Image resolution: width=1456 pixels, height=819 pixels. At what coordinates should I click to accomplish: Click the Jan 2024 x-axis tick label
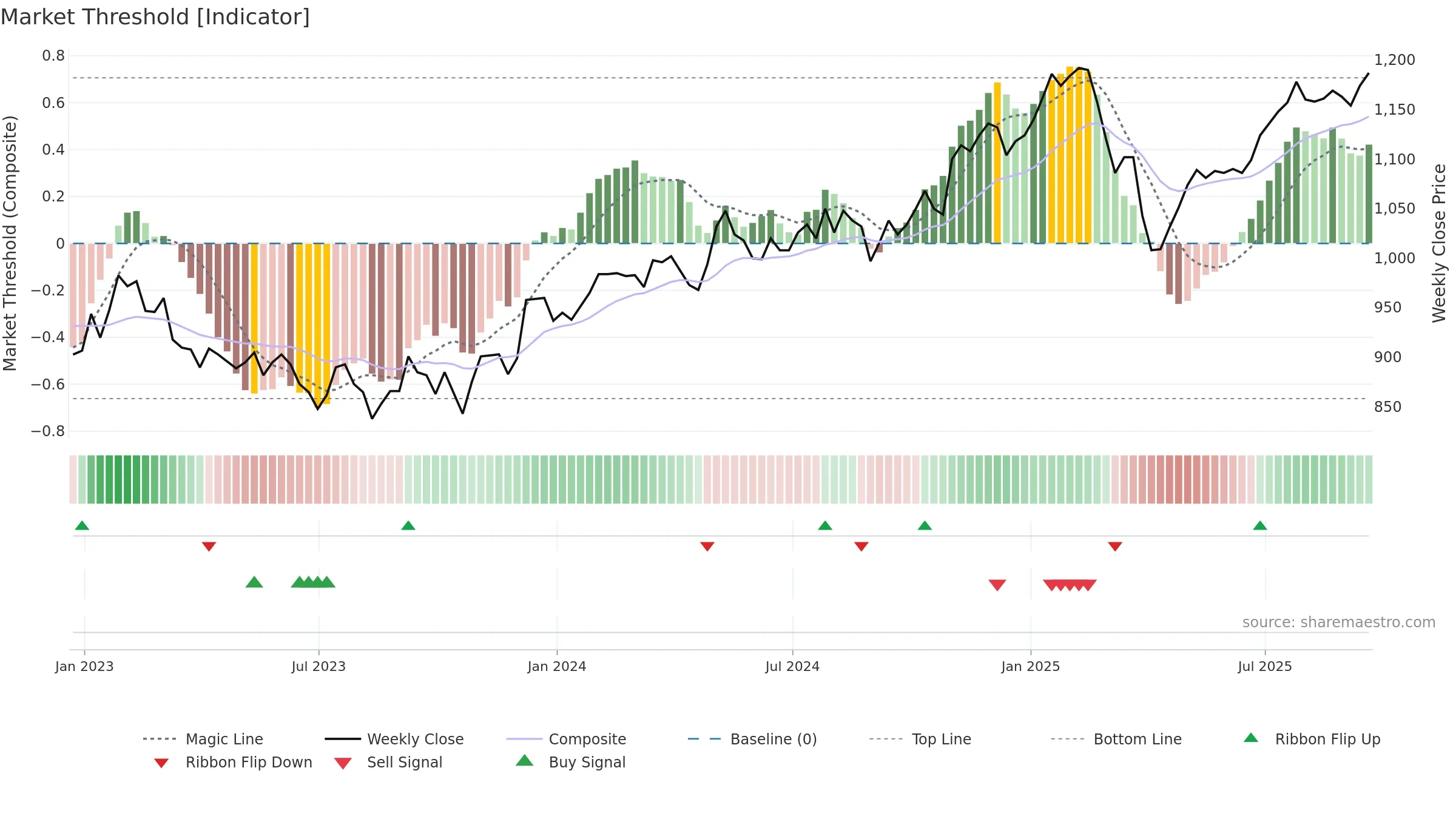557,667
